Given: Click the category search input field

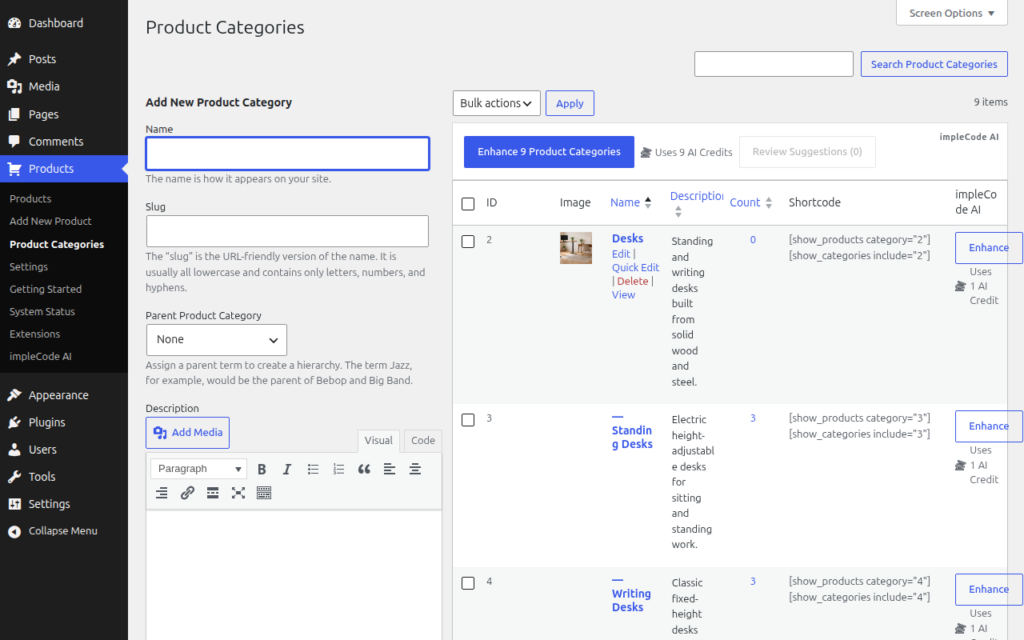Looking at the screenshot, I should pyautogui.click(x=773, y=64).
